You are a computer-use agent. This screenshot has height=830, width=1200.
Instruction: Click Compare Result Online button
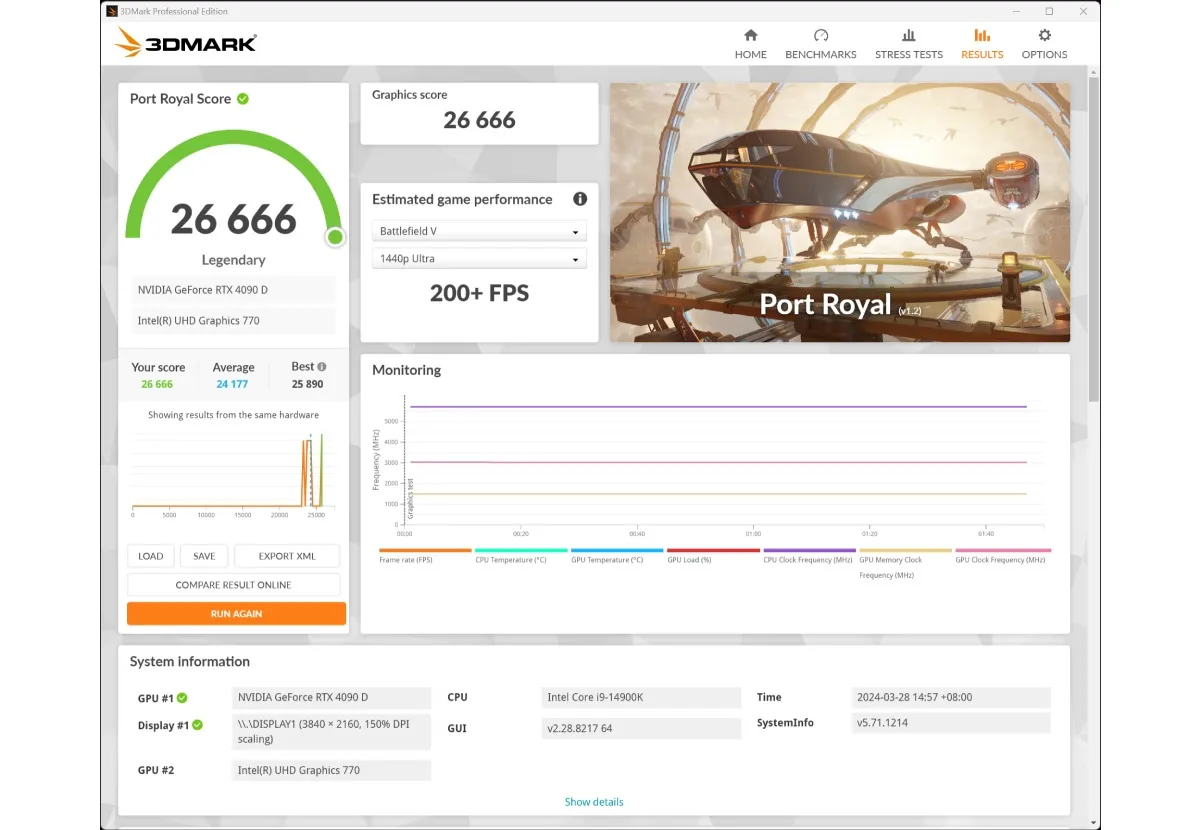234,585
